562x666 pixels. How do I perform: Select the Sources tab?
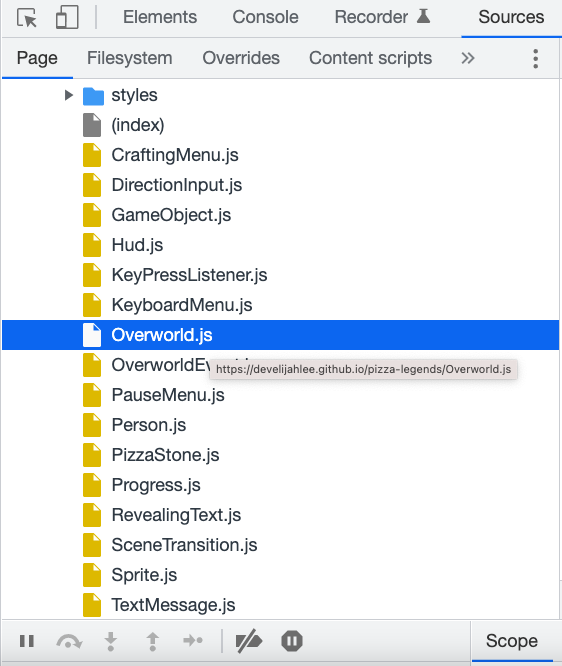(x=511, y=17)
